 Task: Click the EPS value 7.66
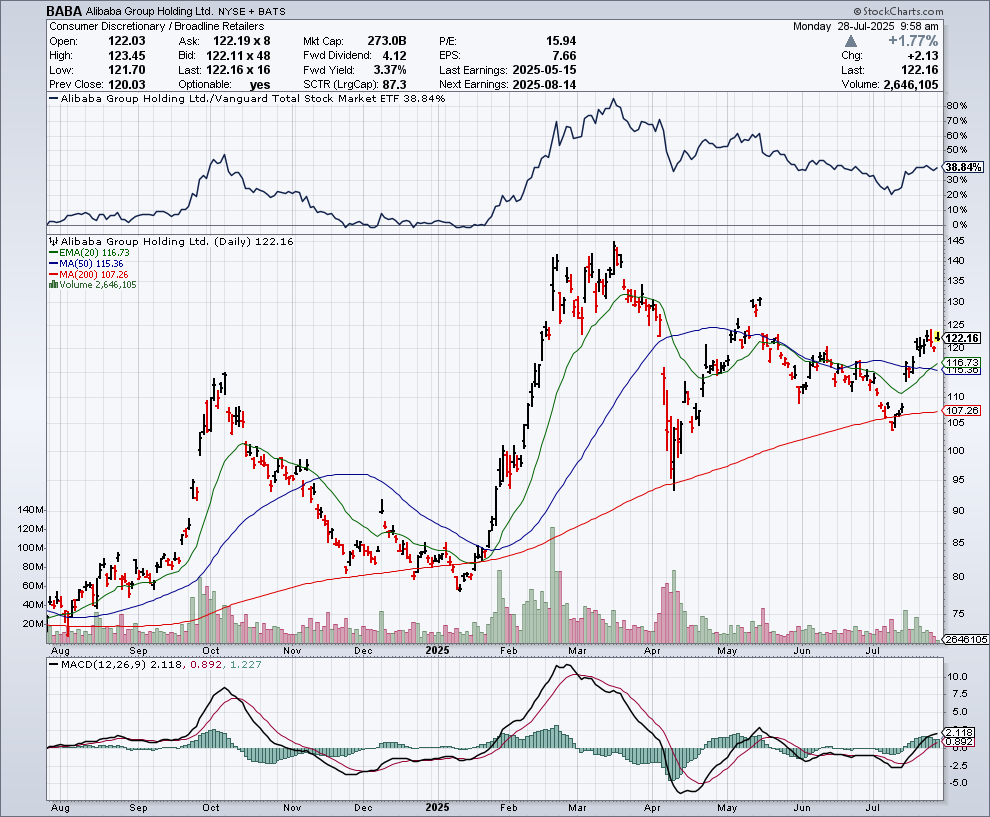[x=564, y=56]
